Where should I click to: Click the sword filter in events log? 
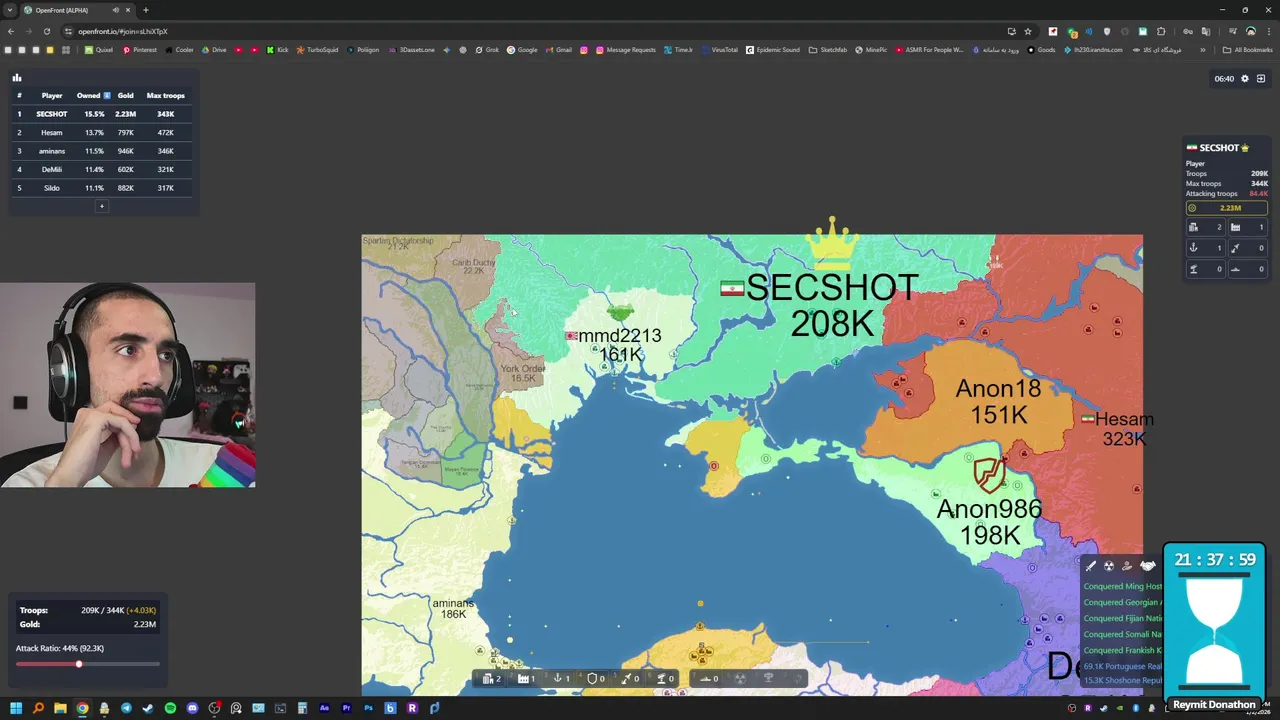1091,566
